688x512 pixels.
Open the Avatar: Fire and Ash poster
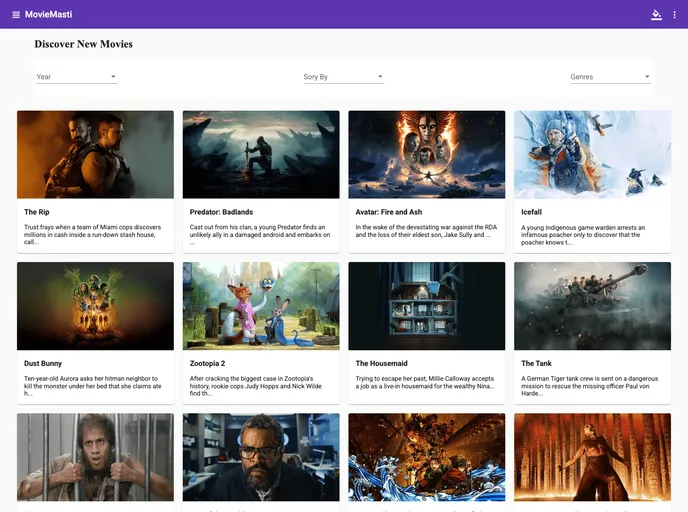(x=427, y=154)
